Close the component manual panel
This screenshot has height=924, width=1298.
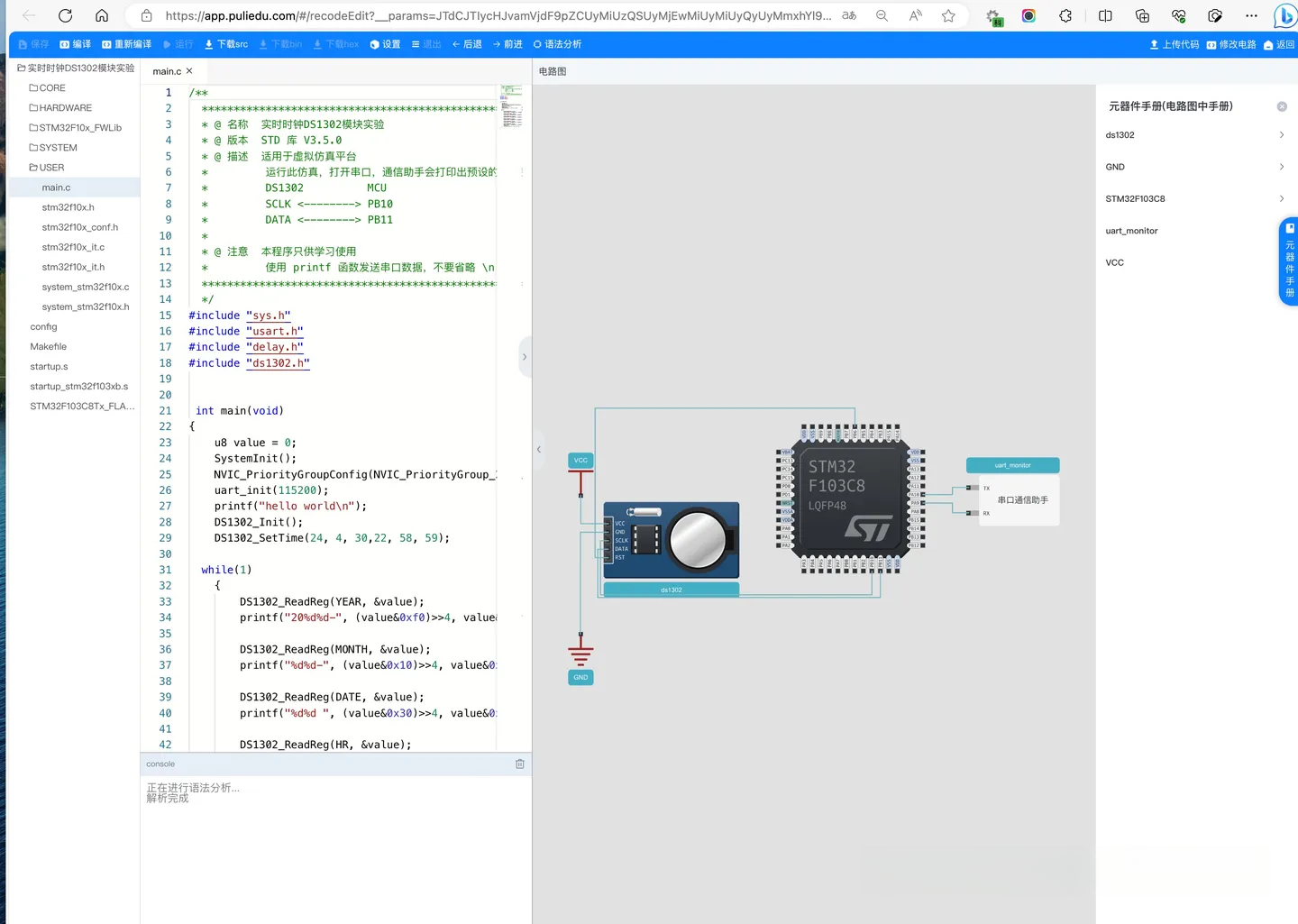[x=1282, y=106]
